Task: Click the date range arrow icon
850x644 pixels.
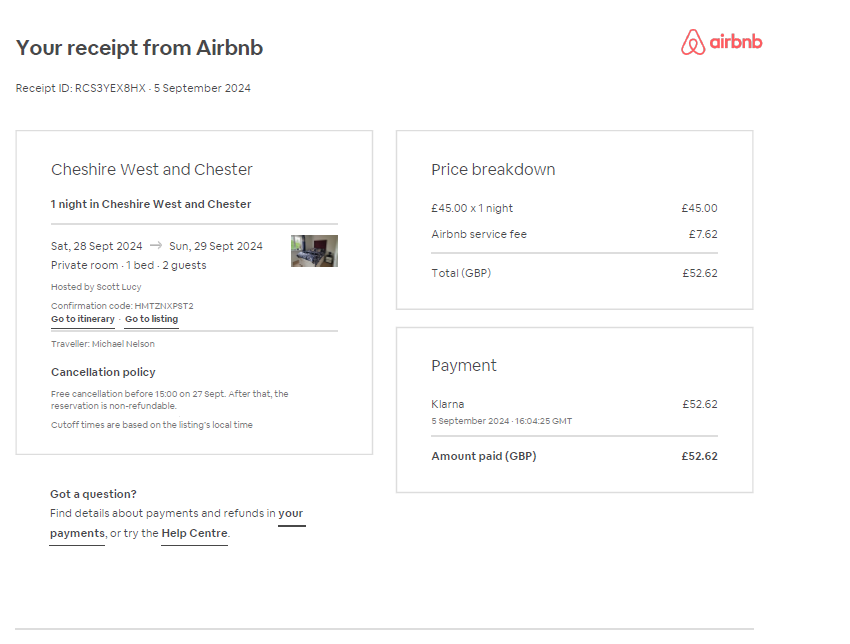Action: pos(156,246)
